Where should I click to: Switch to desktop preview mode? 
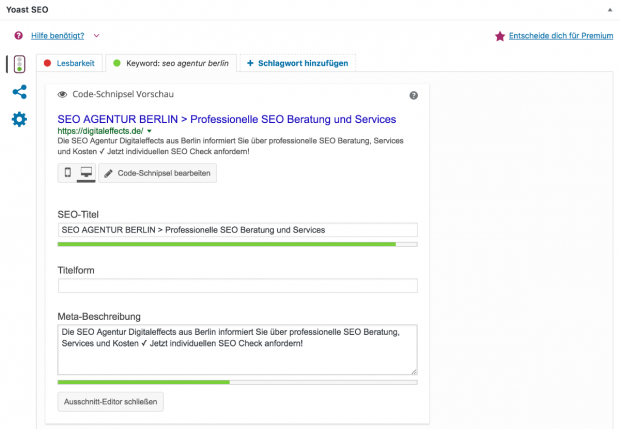(x=86, y=173)
